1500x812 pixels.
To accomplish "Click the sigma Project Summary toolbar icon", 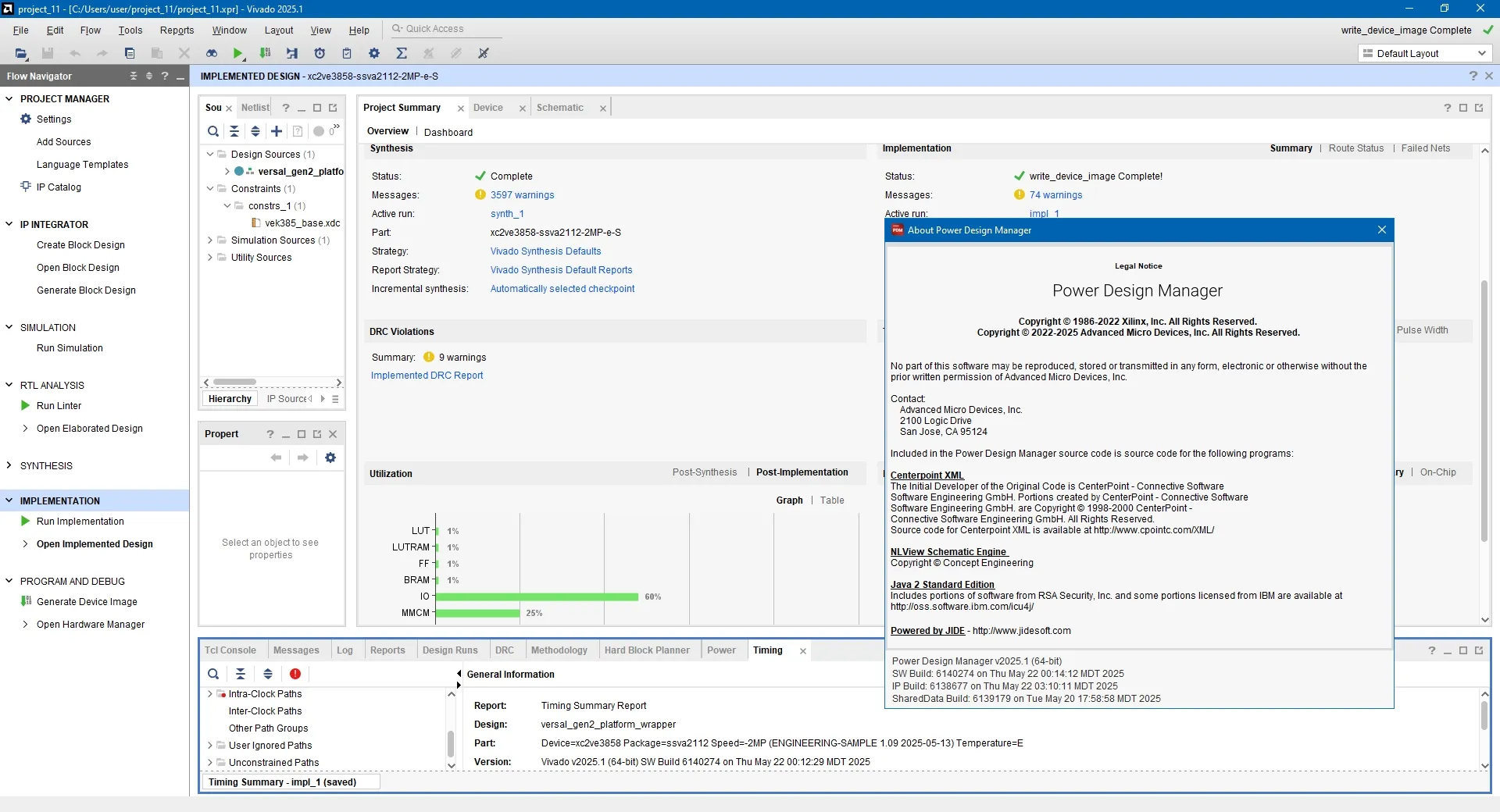I will click(402, 53).
